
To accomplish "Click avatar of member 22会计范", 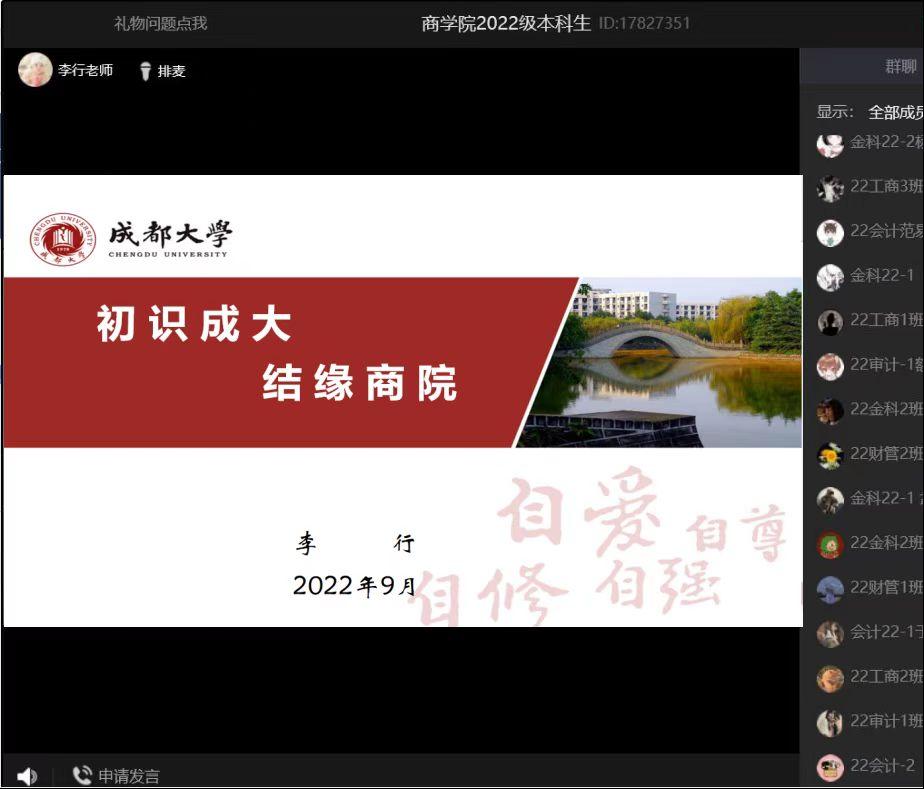I will coord(830,233).
